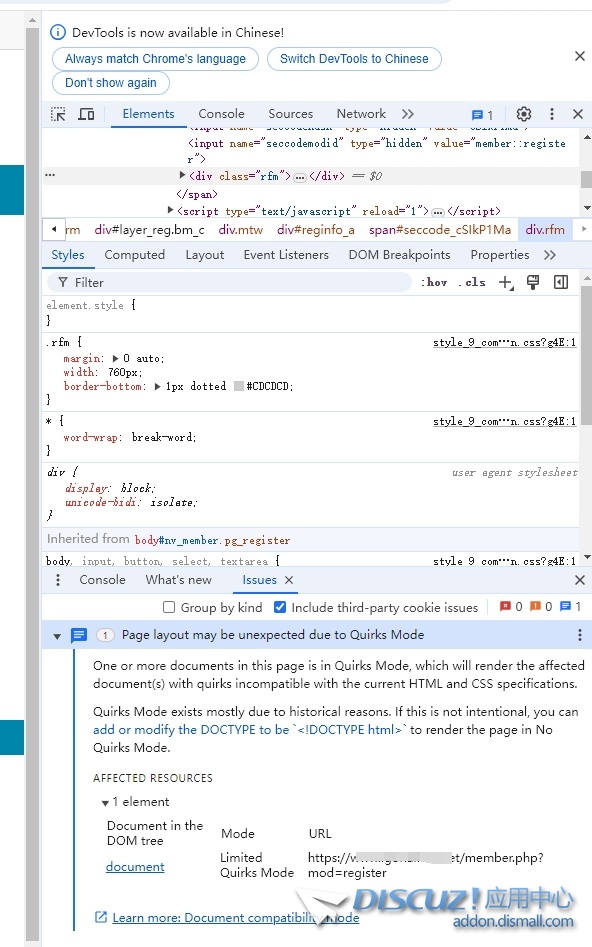Switch to drawer Console tab
592x947 pixels.
103,580
